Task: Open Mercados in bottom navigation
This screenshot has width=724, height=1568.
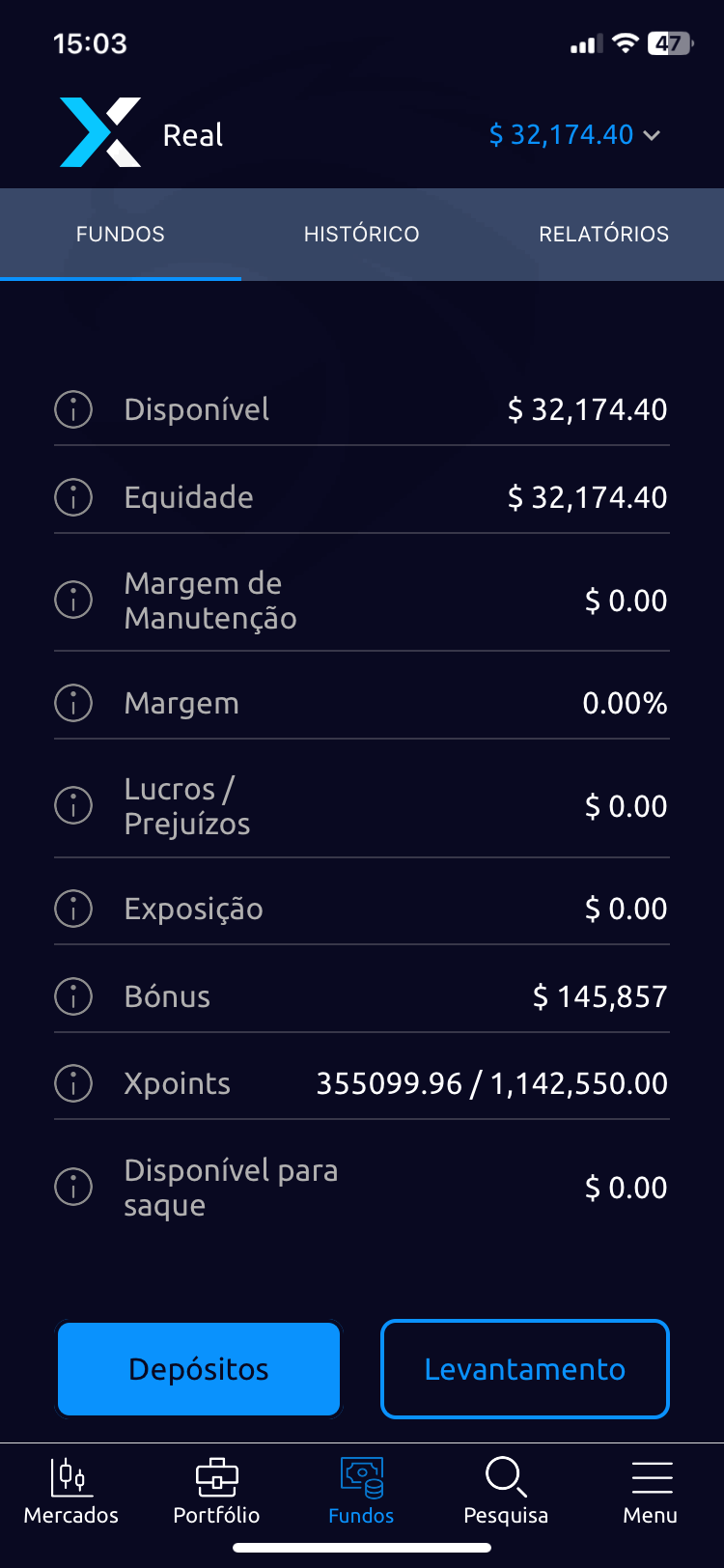Action: [x=71, y=1492]
